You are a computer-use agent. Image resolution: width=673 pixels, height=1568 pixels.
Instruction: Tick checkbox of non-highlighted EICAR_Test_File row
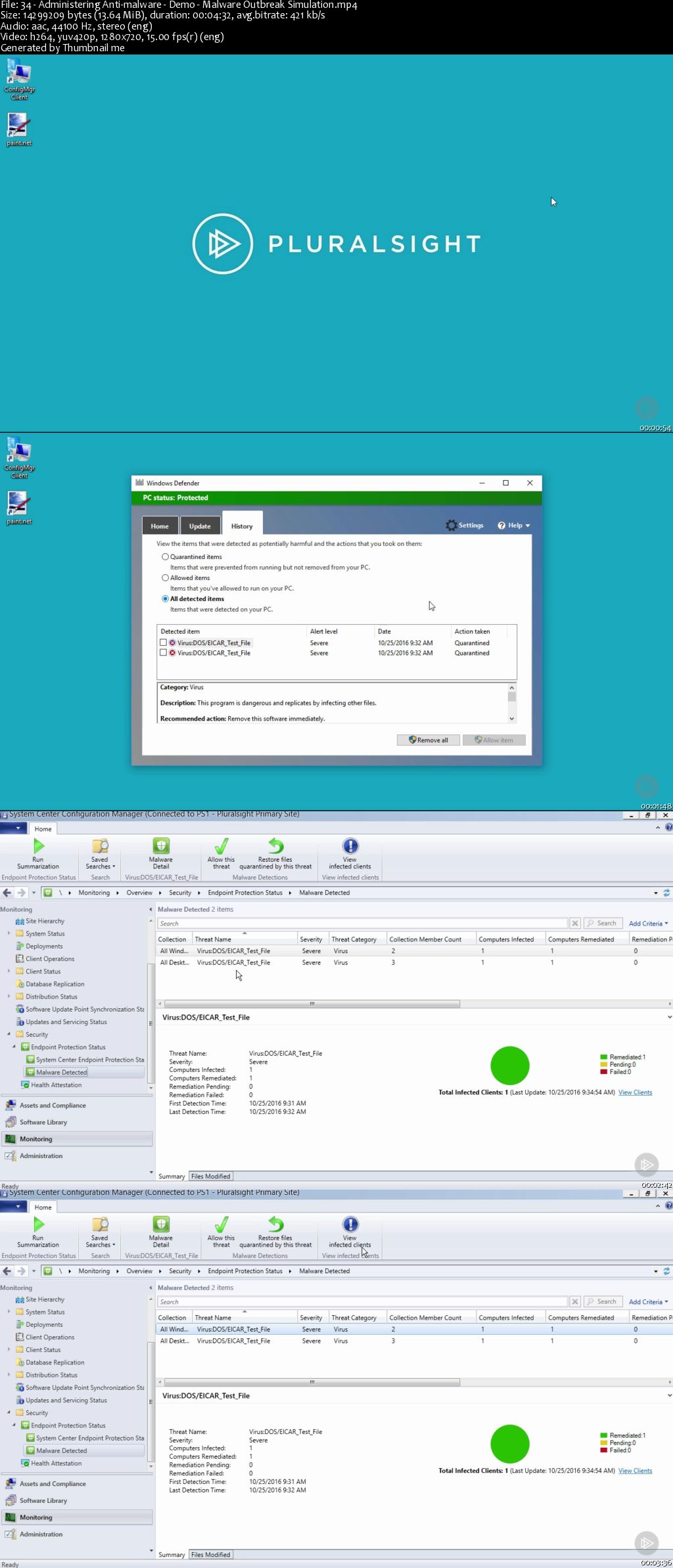click(x=163, y=653)
